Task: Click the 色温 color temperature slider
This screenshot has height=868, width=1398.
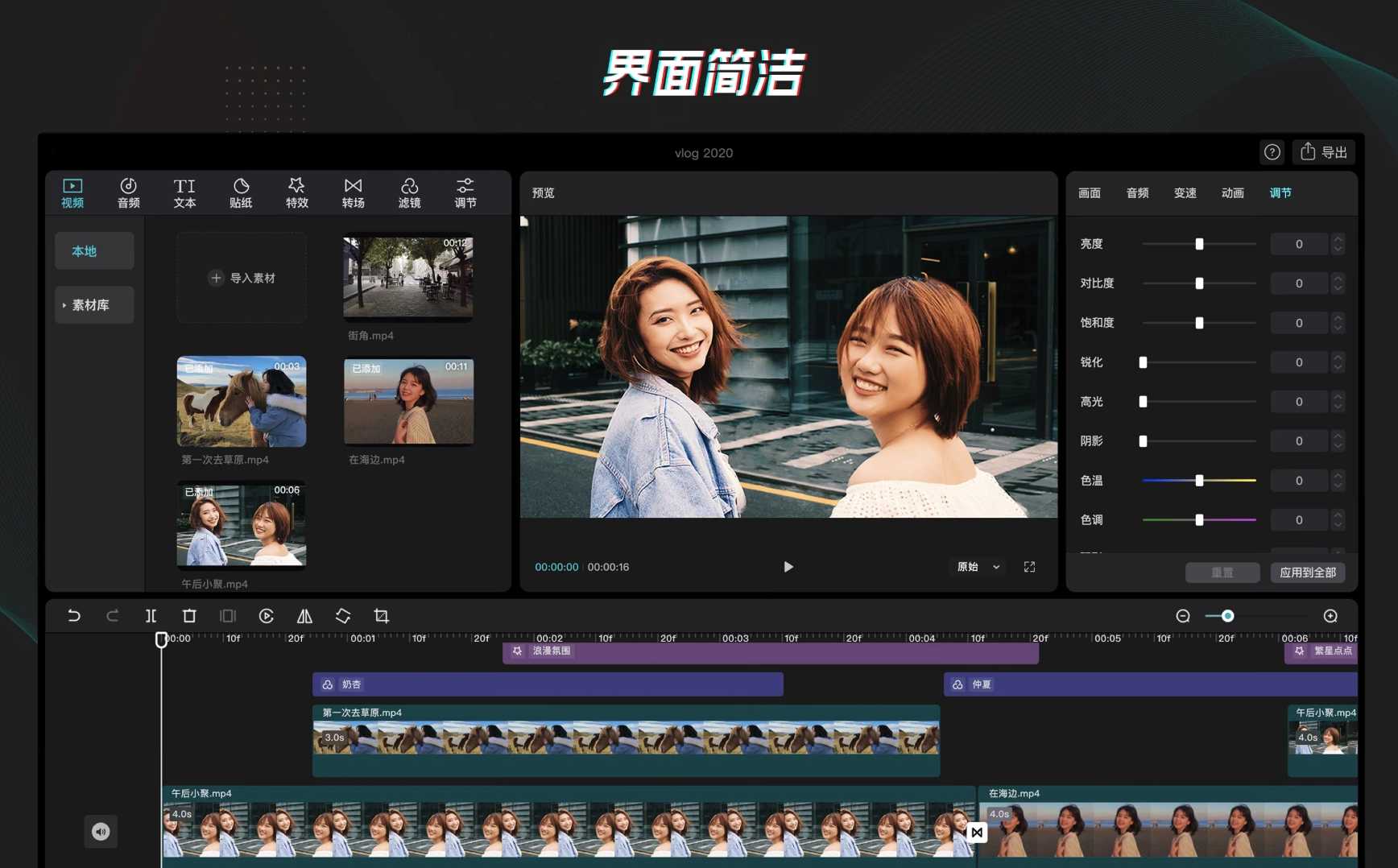Action: click(x=1199, y=481)
